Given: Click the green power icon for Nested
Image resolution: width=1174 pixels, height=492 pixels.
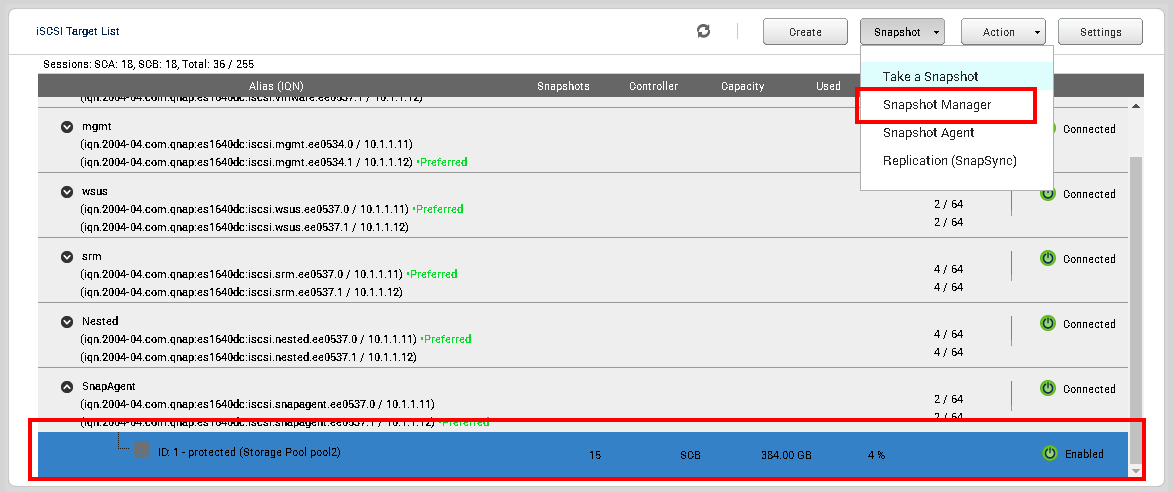Looking at the screenshot, I should (x=1048, y=324).
